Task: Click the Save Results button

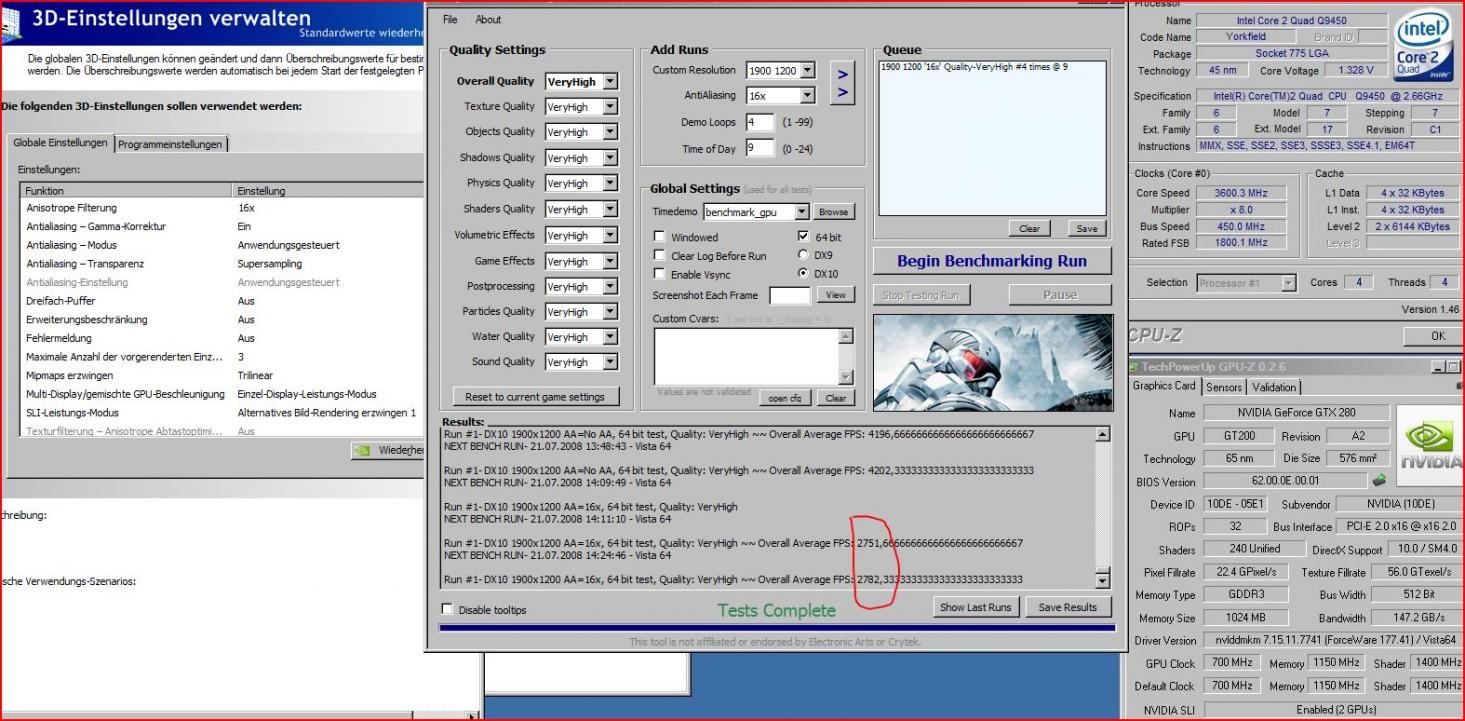Action: click(1067, 607)
